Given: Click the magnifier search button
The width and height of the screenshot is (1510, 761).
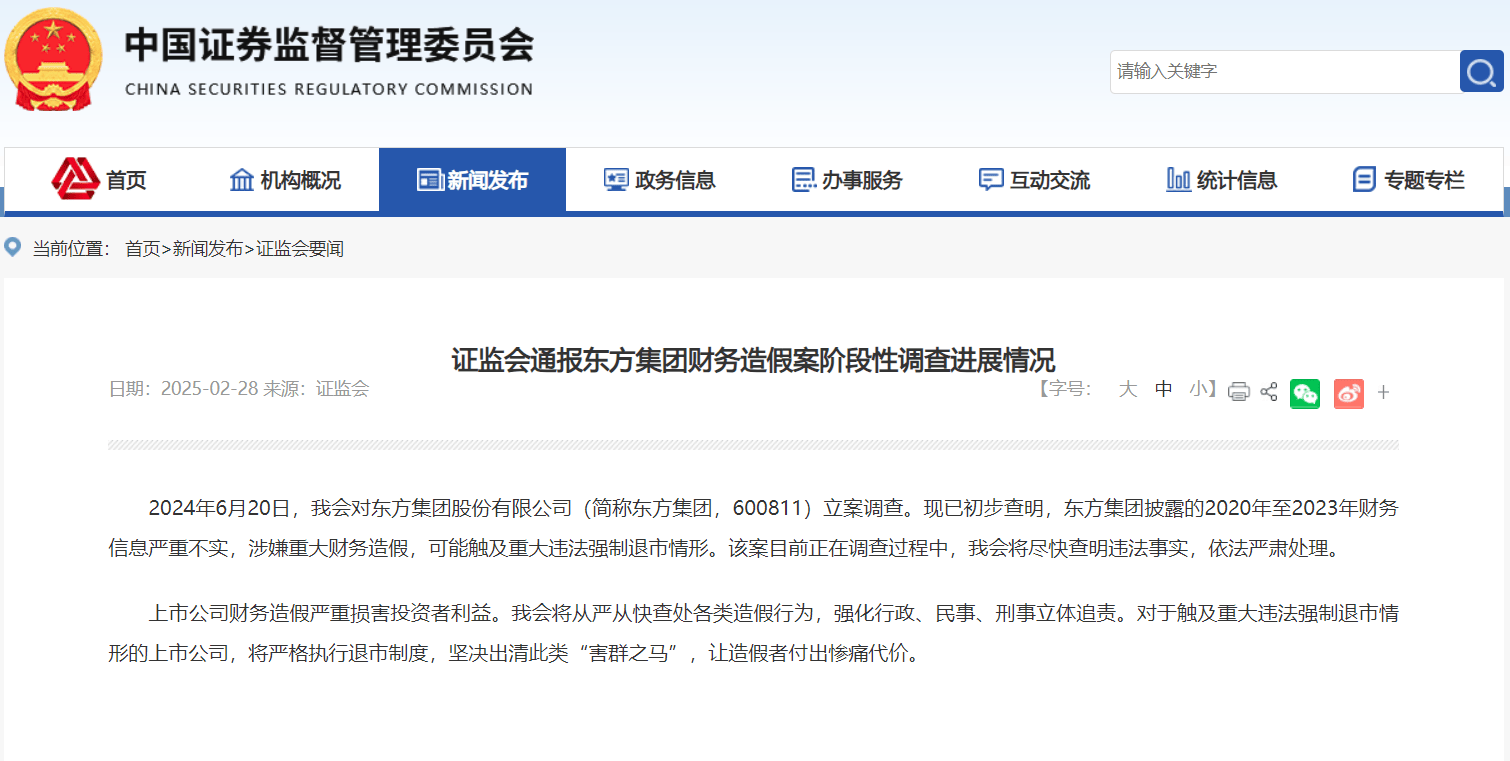Looking at the screenshot, I should 1481,71.
